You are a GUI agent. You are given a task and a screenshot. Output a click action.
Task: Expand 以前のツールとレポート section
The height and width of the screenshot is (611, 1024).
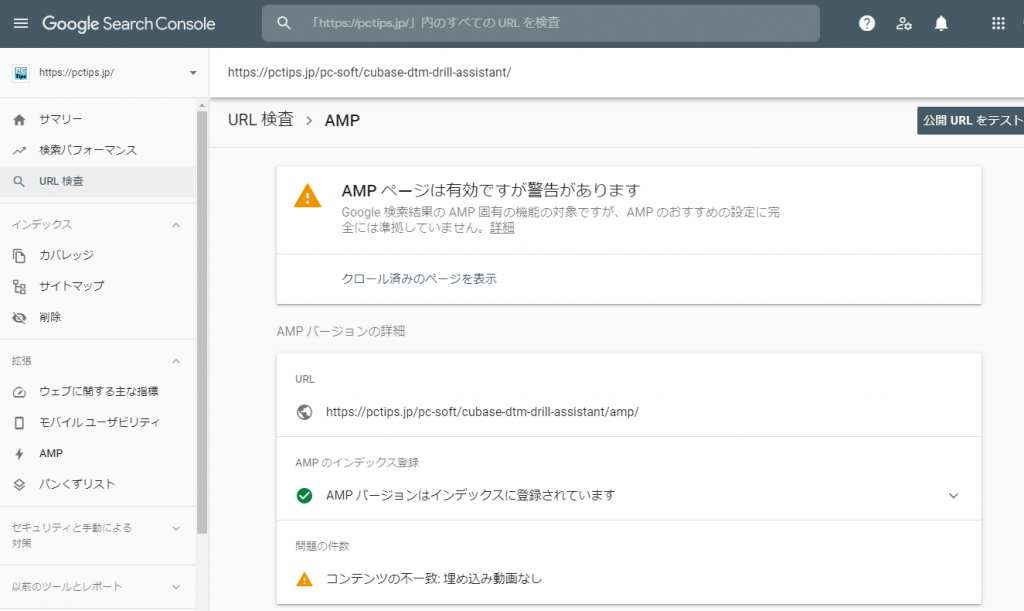(176, 587)
